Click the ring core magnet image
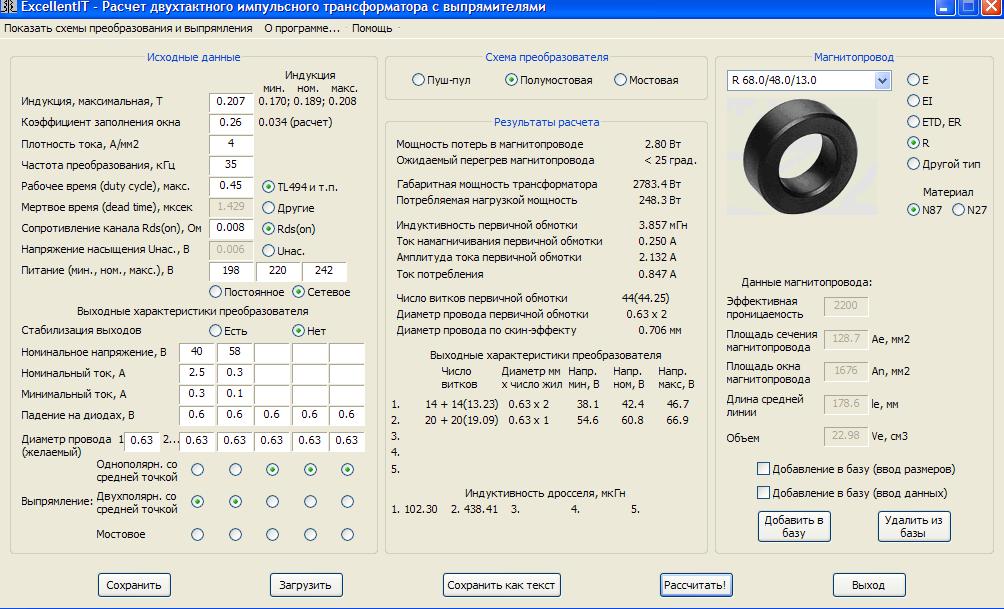Image resolution: width=1004 pixels, height=609 pixels. point(802,154)
